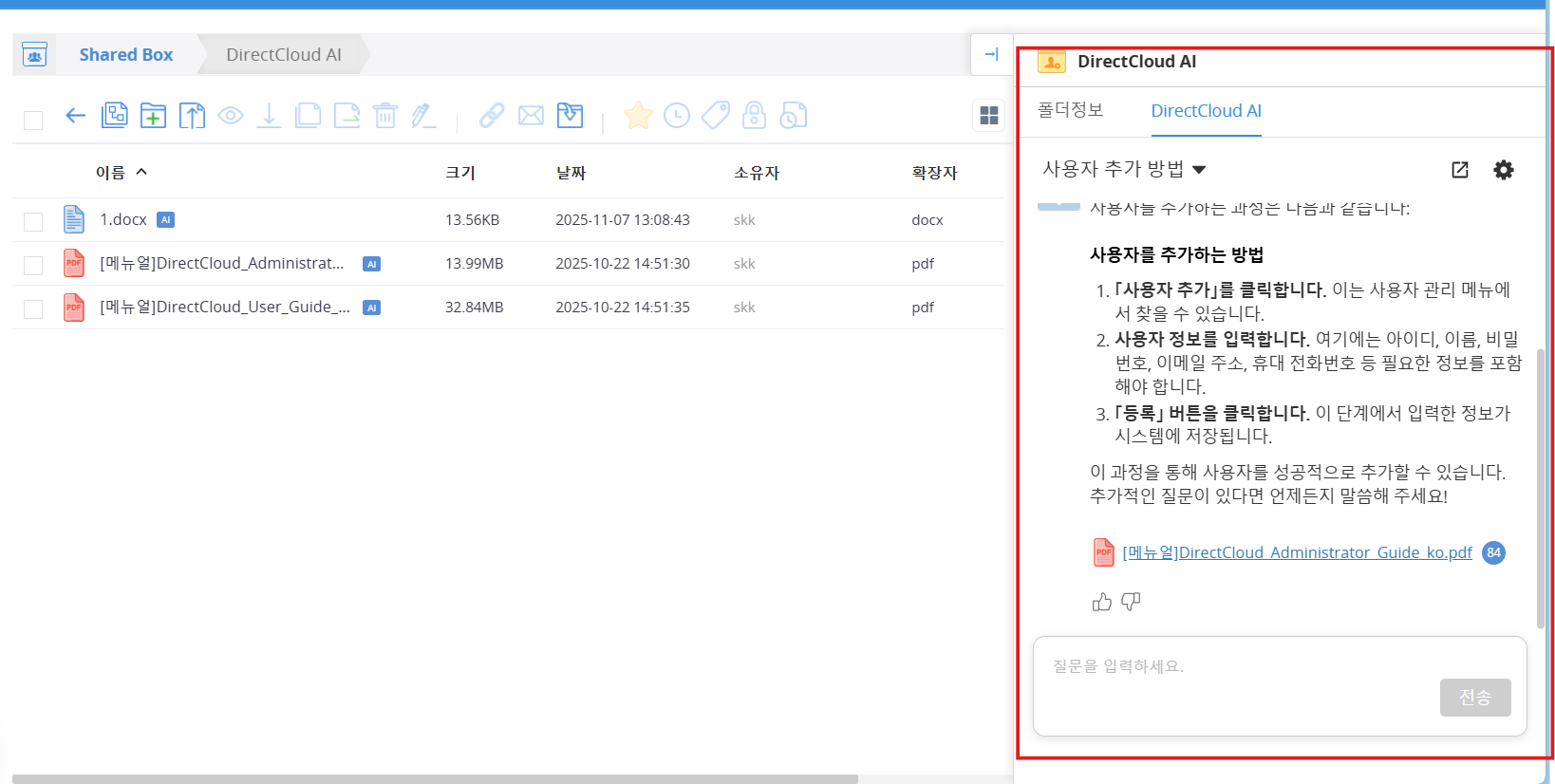The height and width of the screenshot is (784, 1555).
Task: Check the box for 1.docx
Action: tap(33, 221)
